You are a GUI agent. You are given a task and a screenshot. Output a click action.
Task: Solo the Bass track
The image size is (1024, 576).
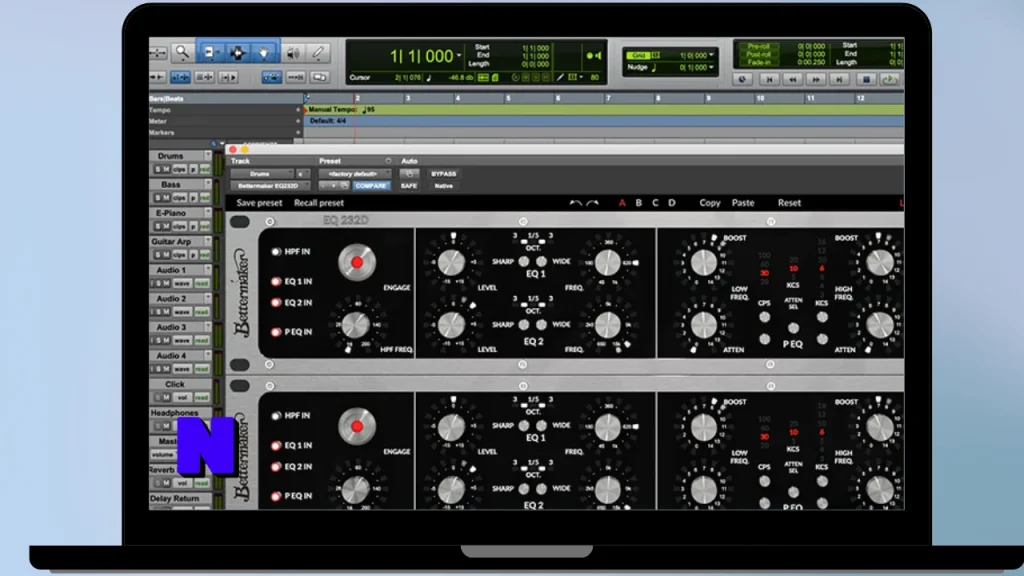click(x=157, y=198)
